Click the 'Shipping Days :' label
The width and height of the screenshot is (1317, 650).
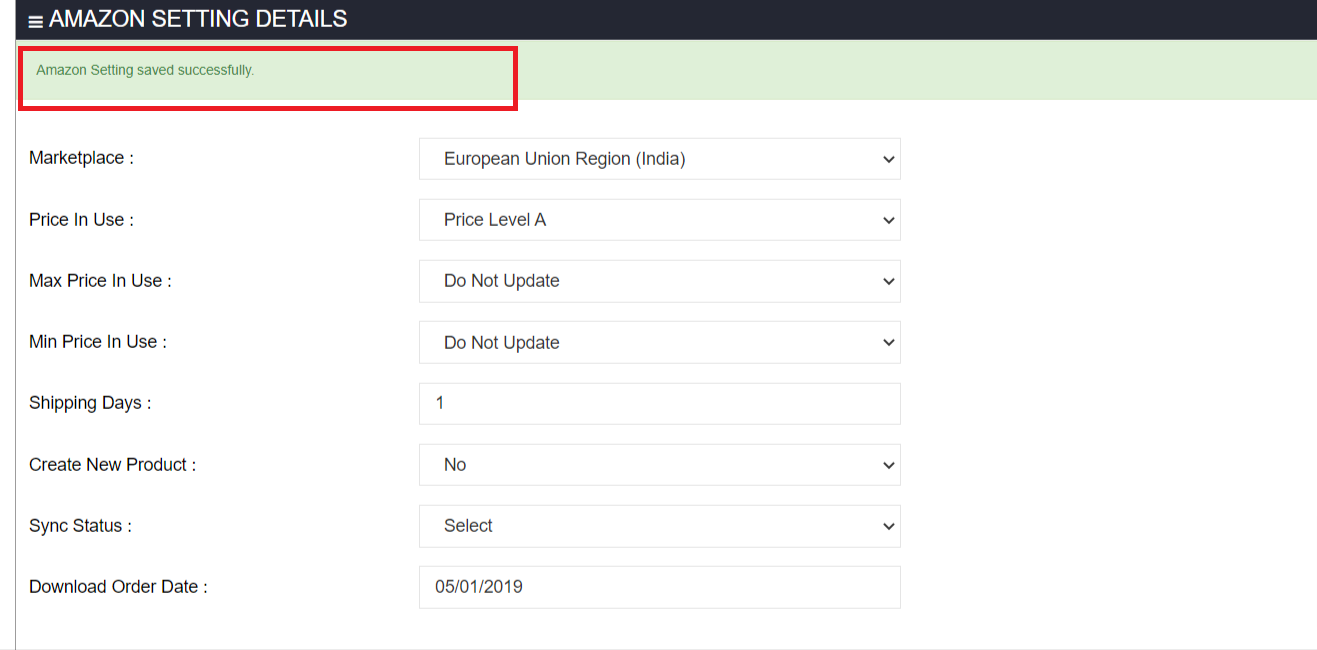[x=90, y=403]
